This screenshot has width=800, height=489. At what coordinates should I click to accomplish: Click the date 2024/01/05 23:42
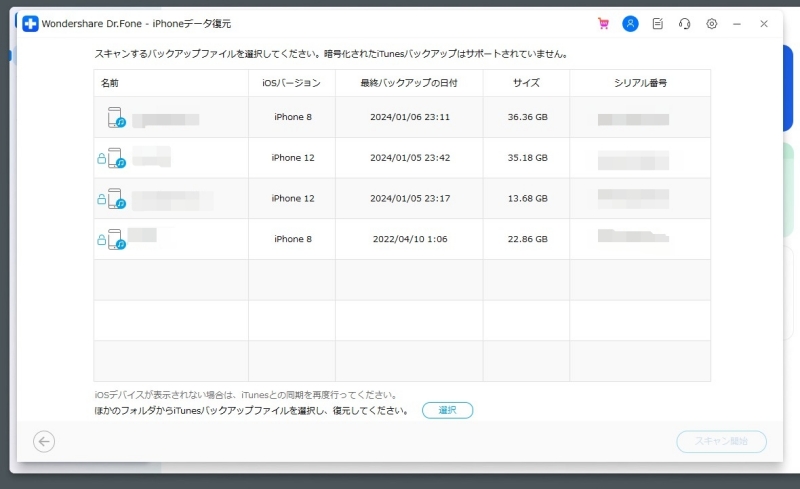click(x=410, y=158)
